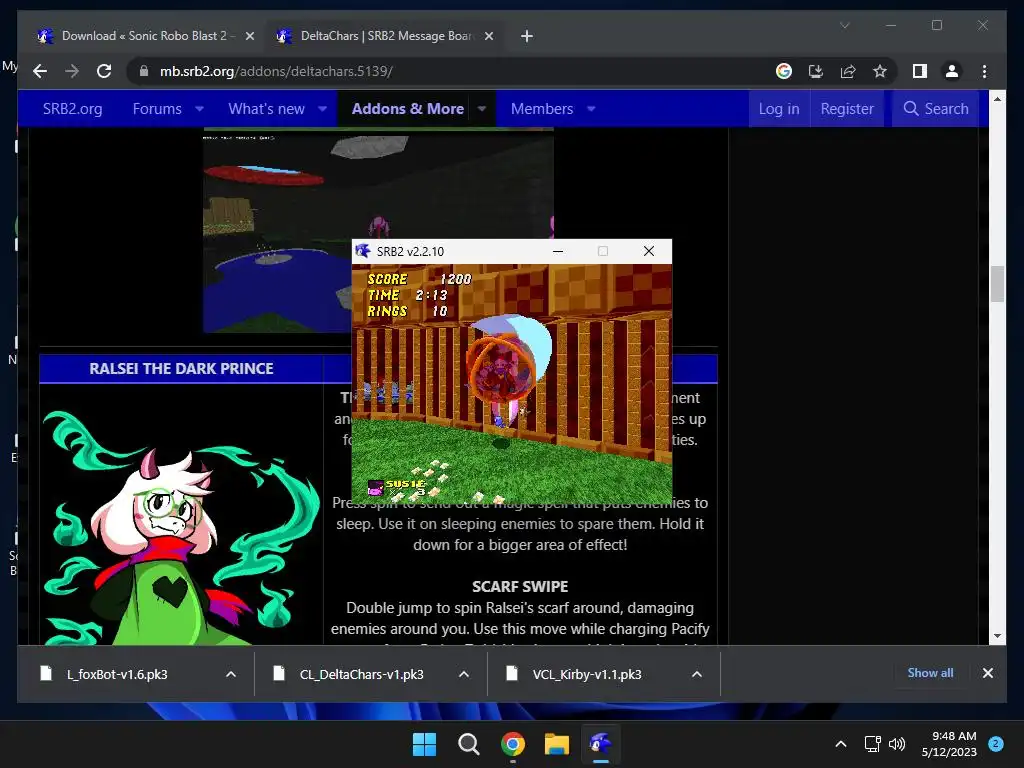
Task: Go forward in browser history
Action: 72,71
